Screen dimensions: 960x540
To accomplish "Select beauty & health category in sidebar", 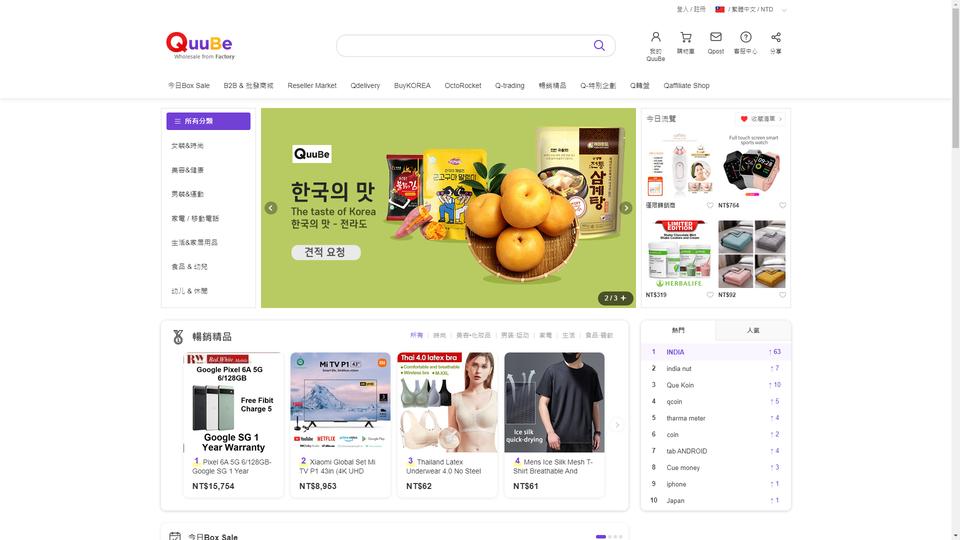I will [x=187, y=170].
